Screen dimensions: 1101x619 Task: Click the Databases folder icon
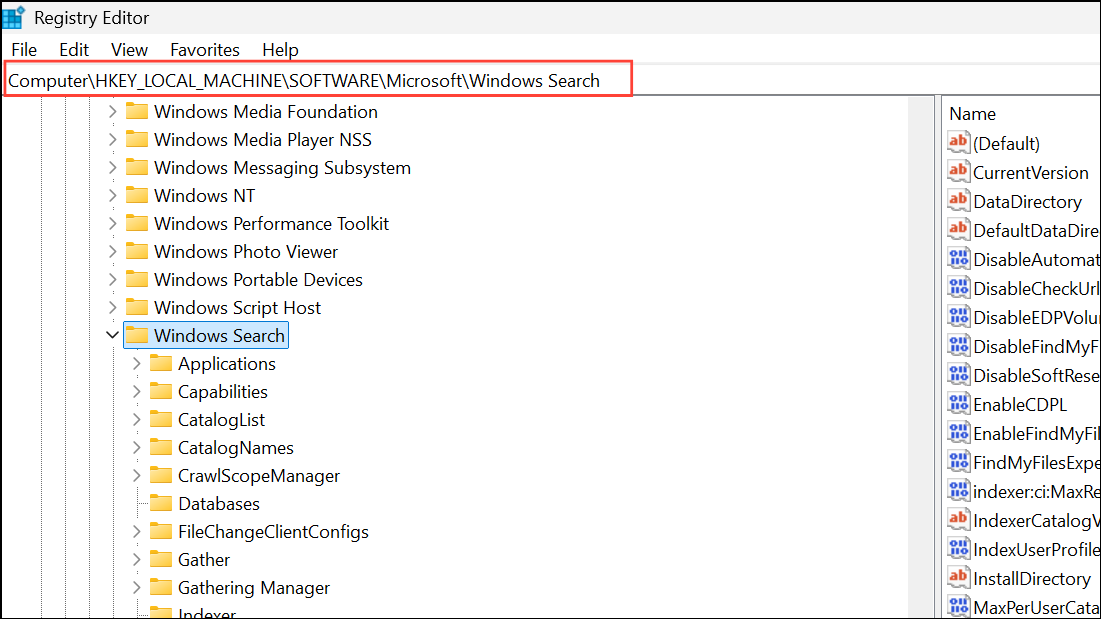pos(161,503)
